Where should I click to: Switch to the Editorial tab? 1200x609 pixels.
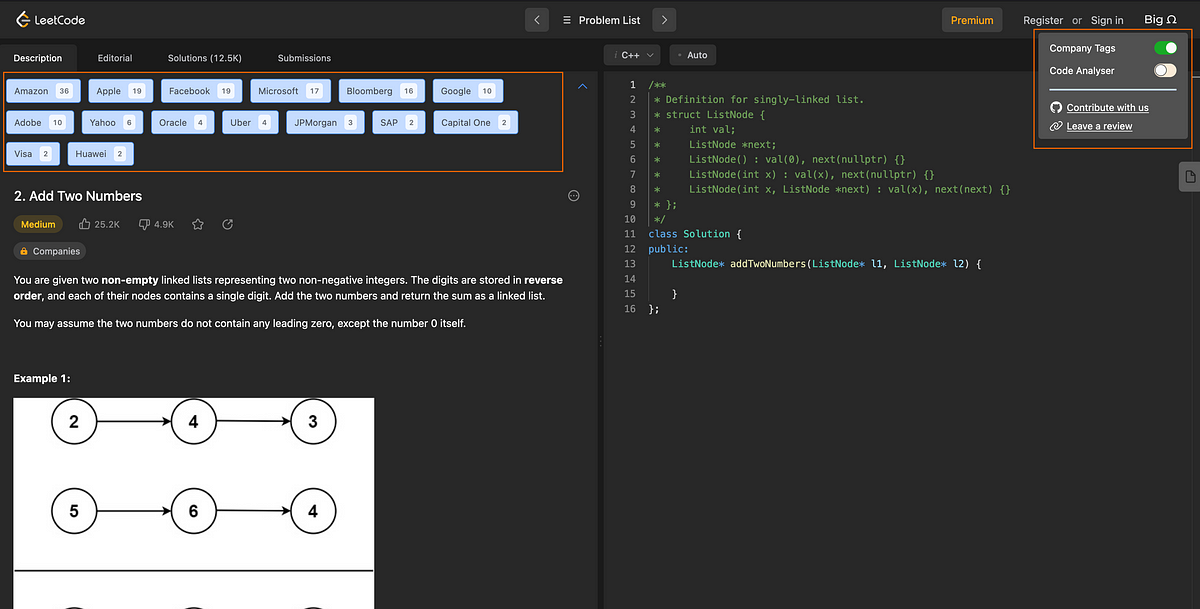pos(115,58)
